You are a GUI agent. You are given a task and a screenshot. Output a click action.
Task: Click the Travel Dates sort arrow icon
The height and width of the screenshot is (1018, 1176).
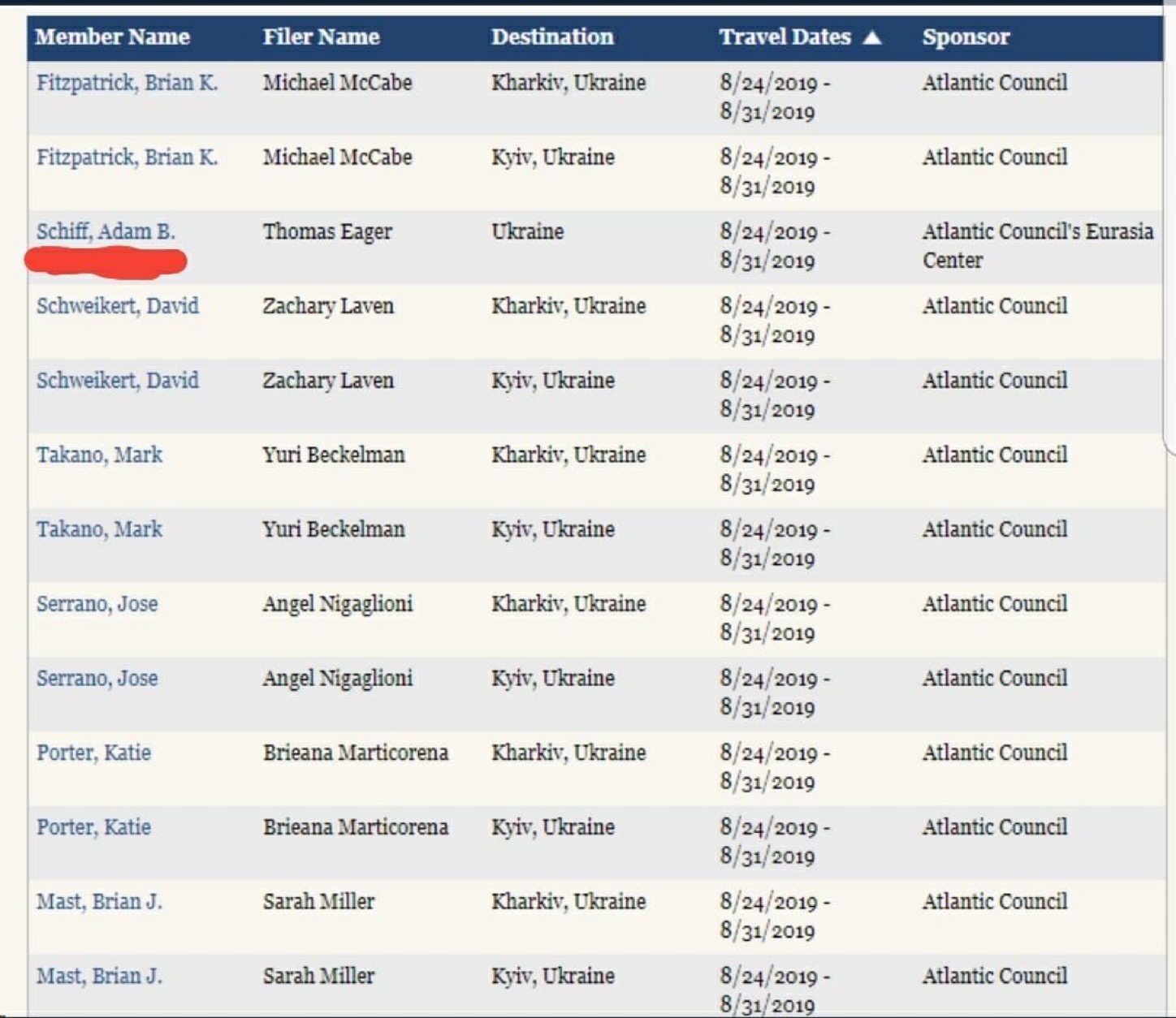(x=872, y=37)
